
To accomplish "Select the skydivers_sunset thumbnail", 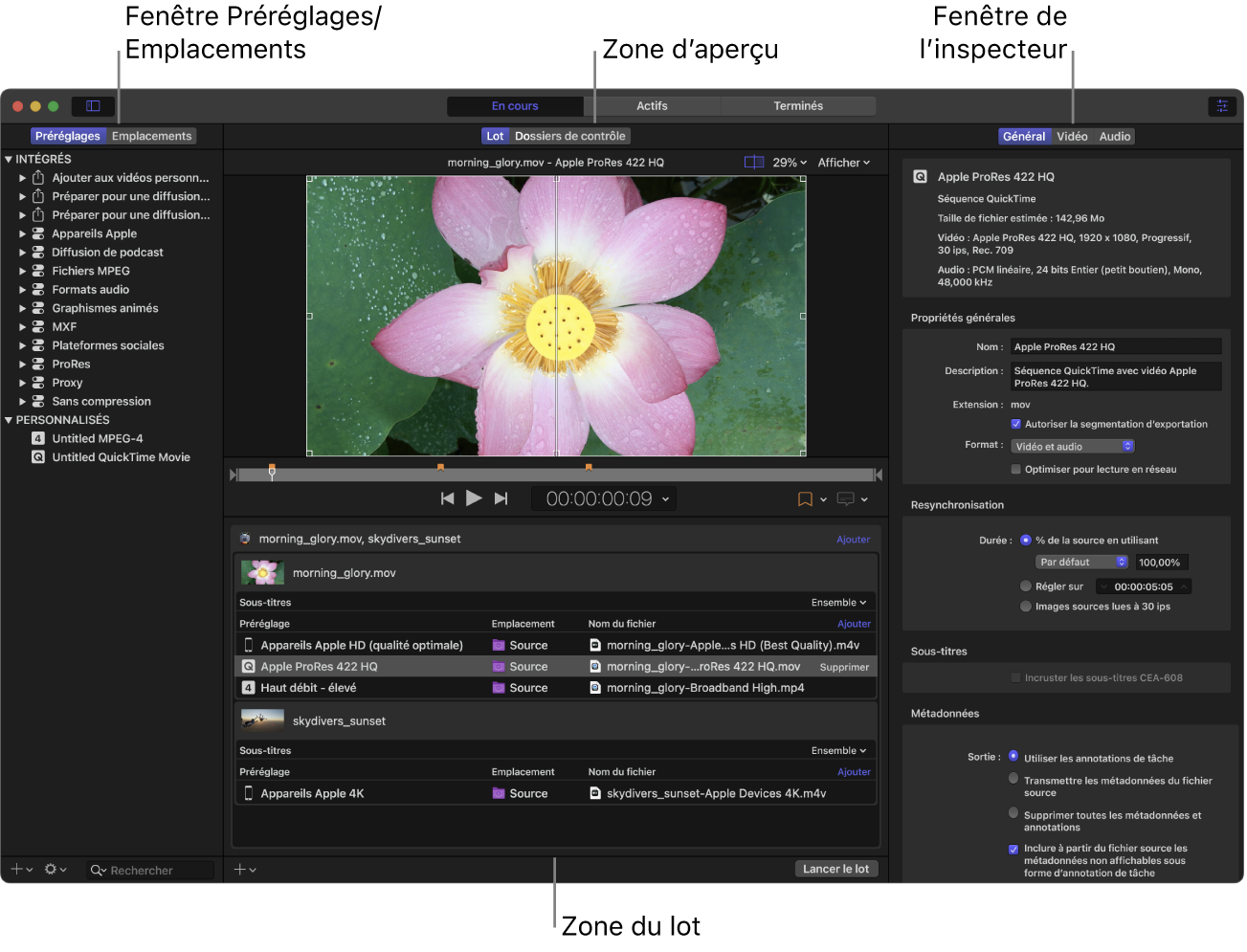I will [x=262, y=721].
